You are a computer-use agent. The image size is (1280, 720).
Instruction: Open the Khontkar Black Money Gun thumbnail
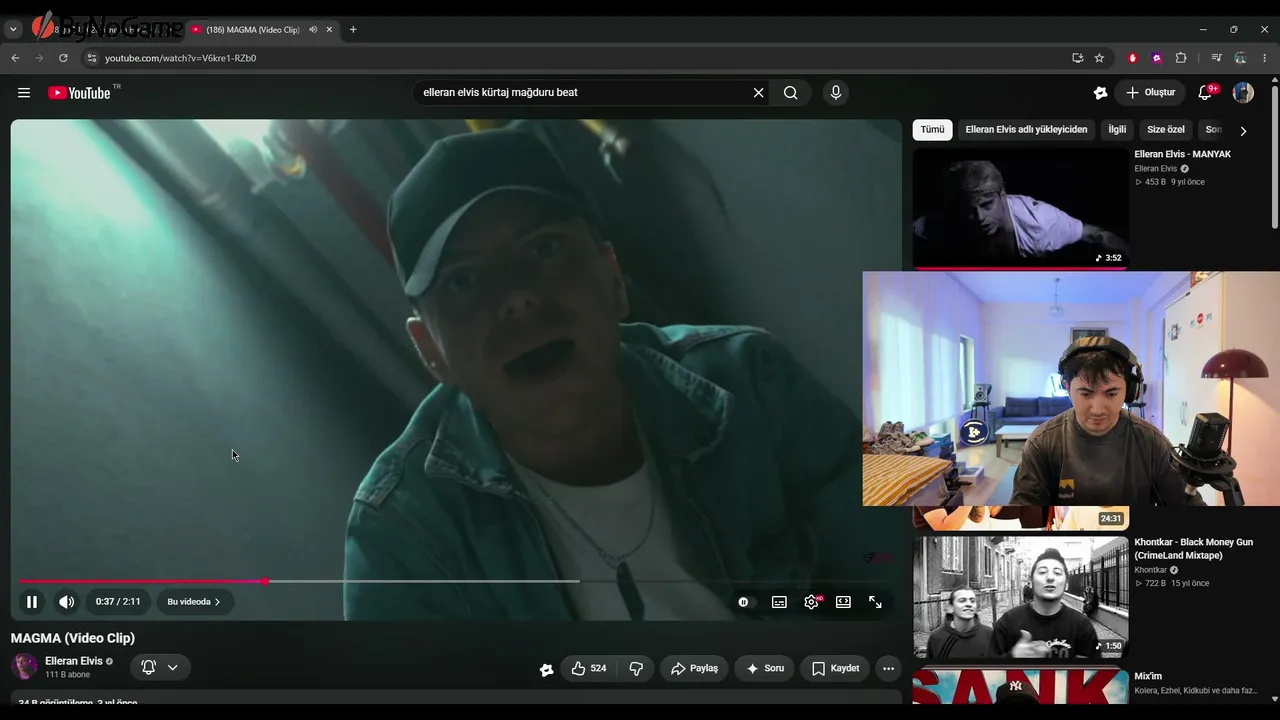click(1020, 596)
